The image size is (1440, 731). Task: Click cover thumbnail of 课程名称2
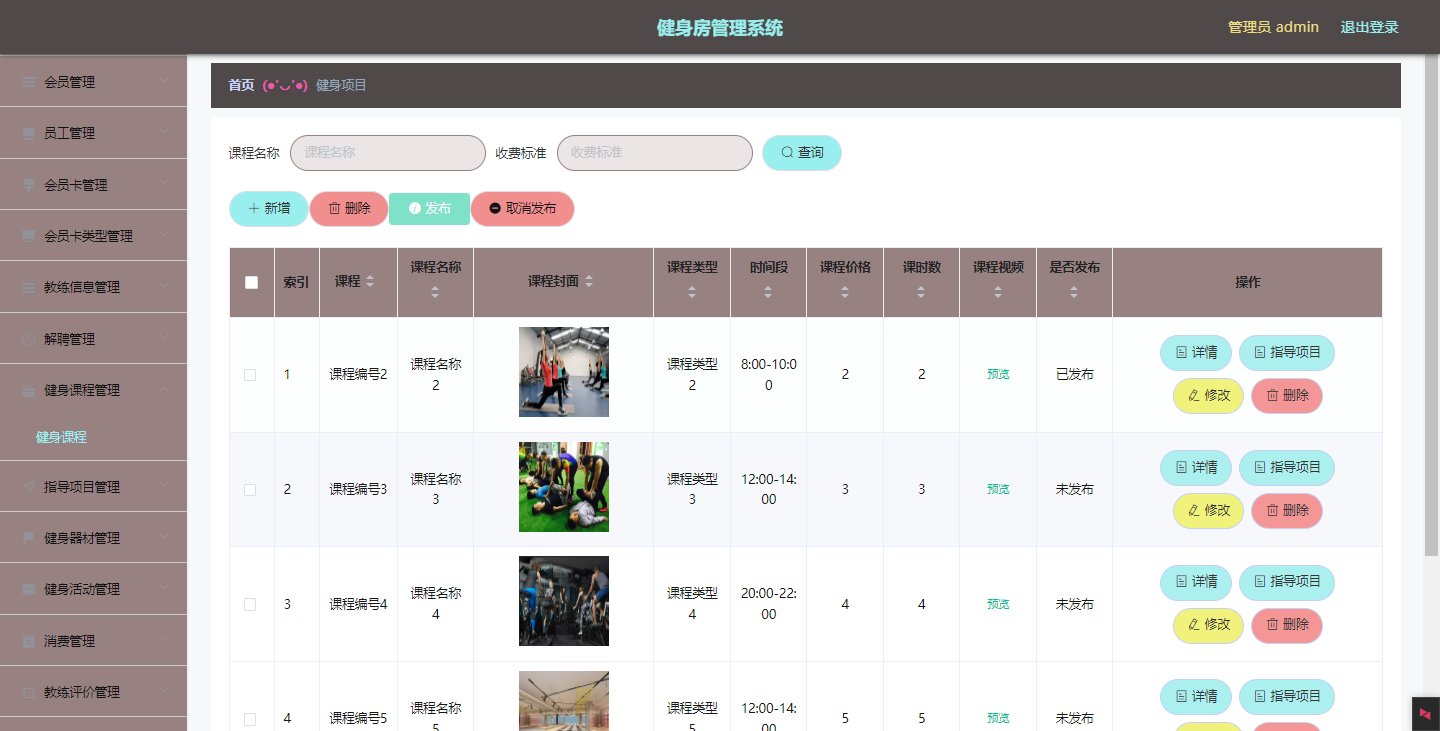(x=564, y=372)
